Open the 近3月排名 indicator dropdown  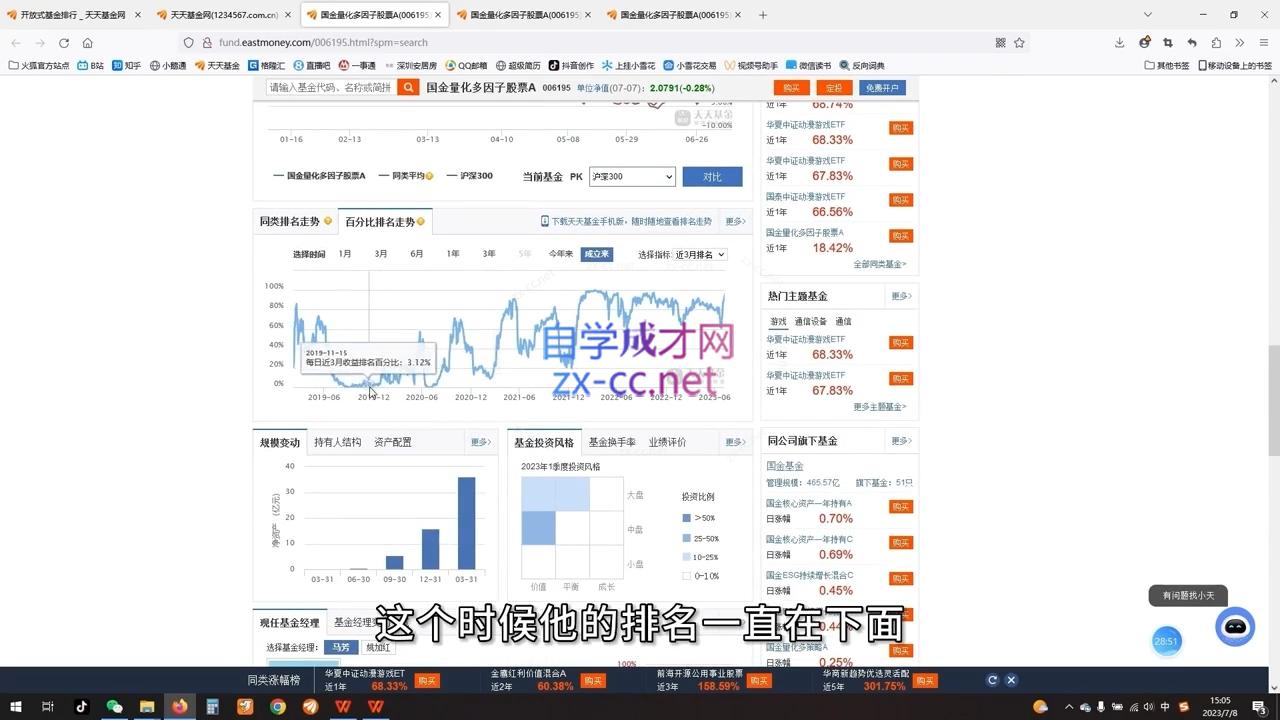click(x=700, y=254)
